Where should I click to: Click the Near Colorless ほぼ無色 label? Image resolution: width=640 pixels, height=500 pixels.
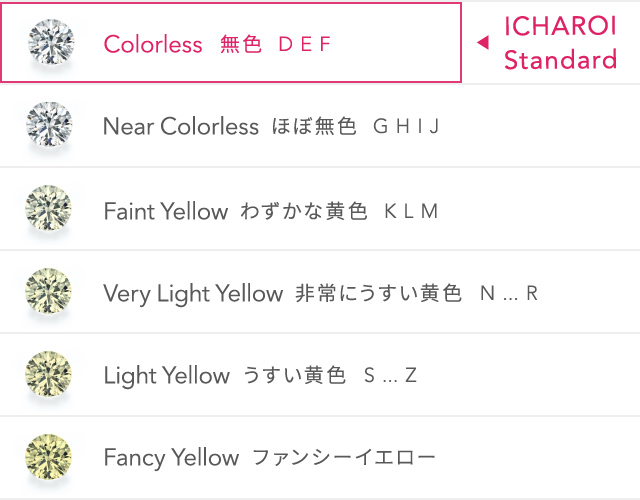click(x=229, y=127)
